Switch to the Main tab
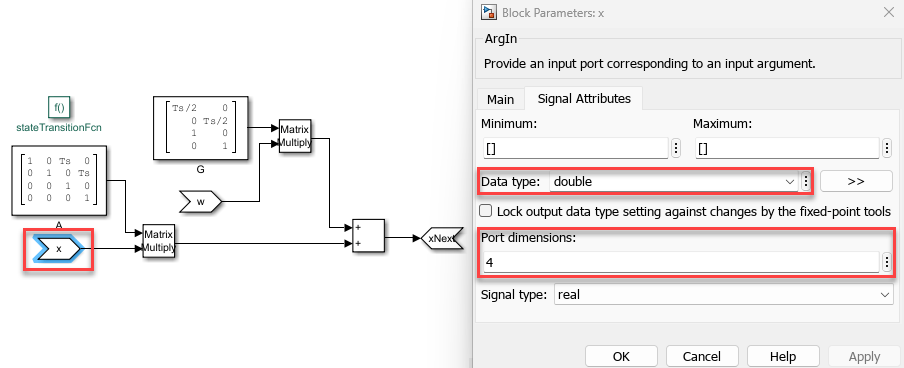This screenshot has width=904, height=368. tap(500, 99)
